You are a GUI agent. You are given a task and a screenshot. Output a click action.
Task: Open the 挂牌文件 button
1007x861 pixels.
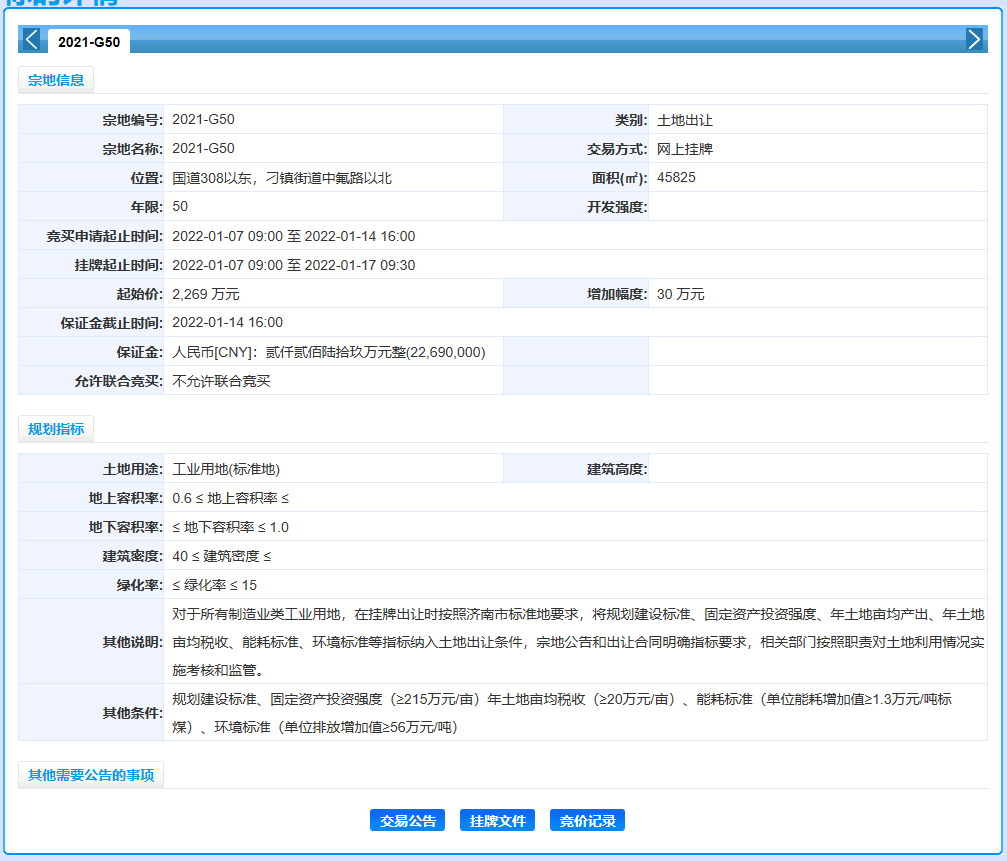point(497,821)
